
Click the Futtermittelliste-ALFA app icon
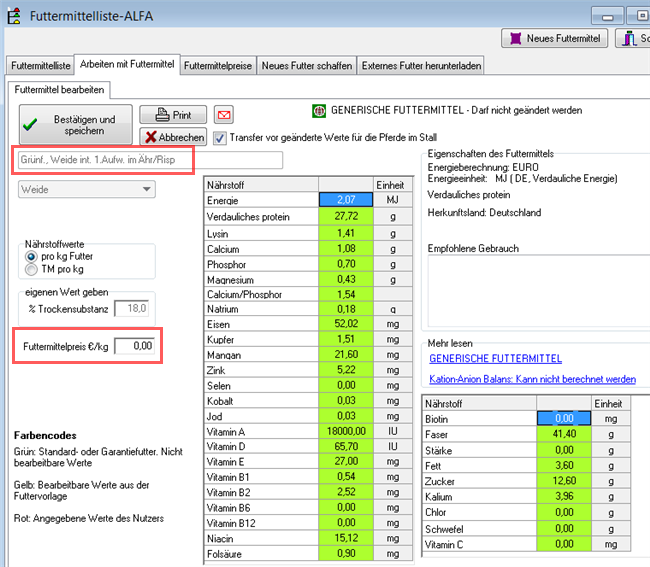point(14,16)
